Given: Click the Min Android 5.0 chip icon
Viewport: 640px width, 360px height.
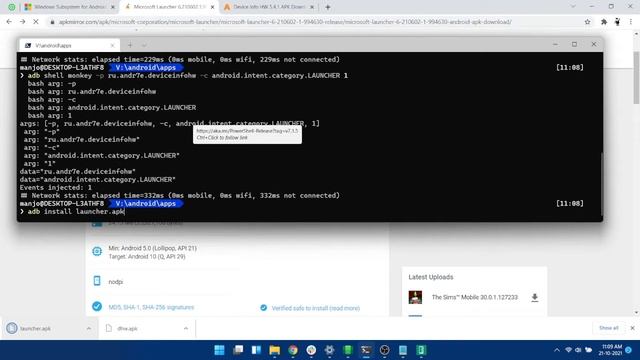Looking at the screenshot, I should [x=97, y=251].
